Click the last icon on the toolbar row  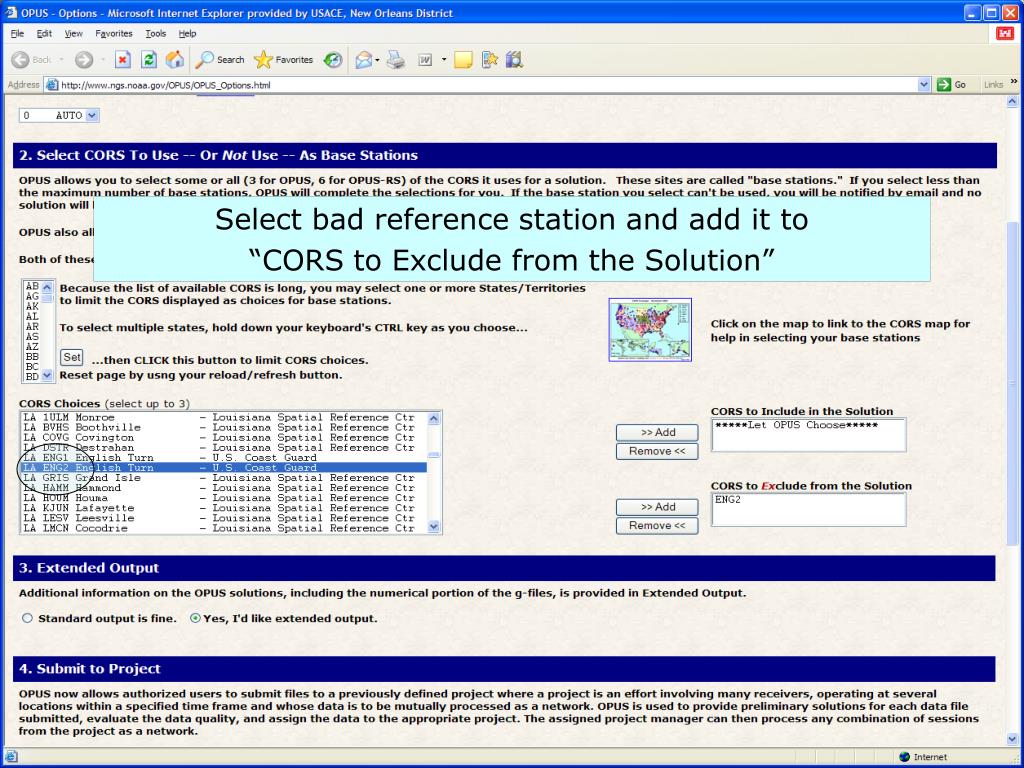pos(515,60)
